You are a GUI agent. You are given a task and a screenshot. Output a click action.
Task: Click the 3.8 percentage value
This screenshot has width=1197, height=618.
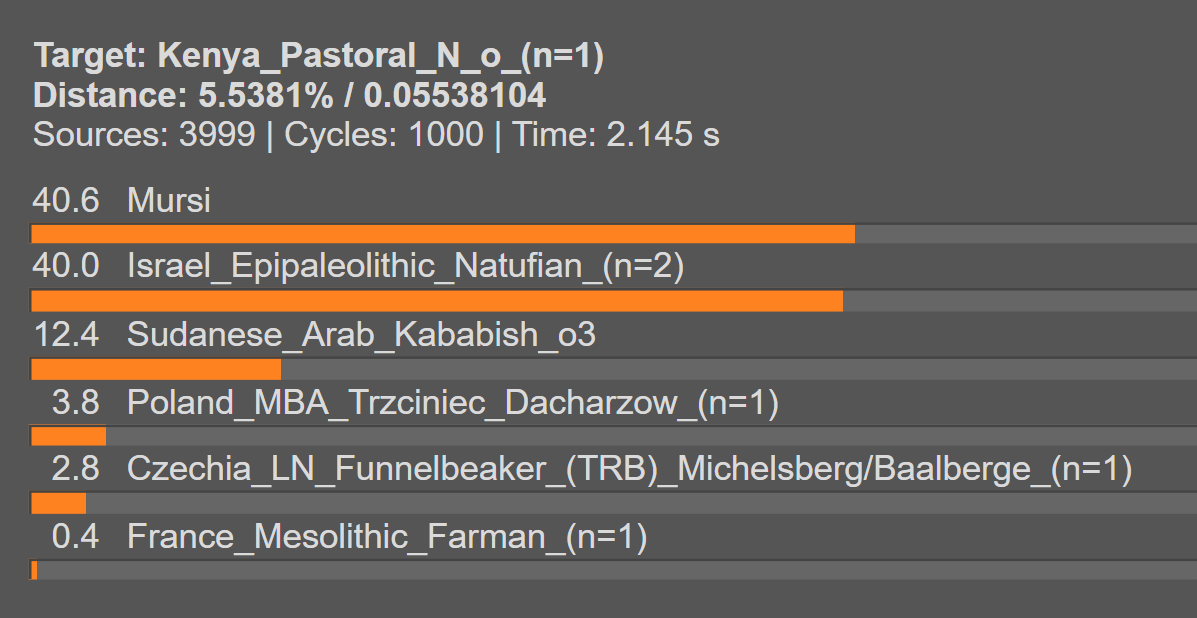coord(75,402)
